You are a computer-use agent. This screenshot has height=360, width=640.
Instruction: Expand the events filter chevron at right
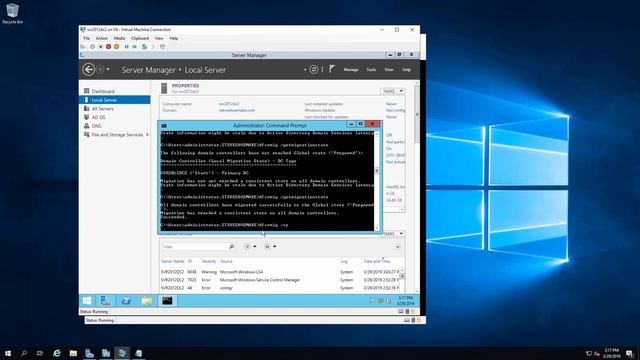pyautogui.click(x=398, y=247)
